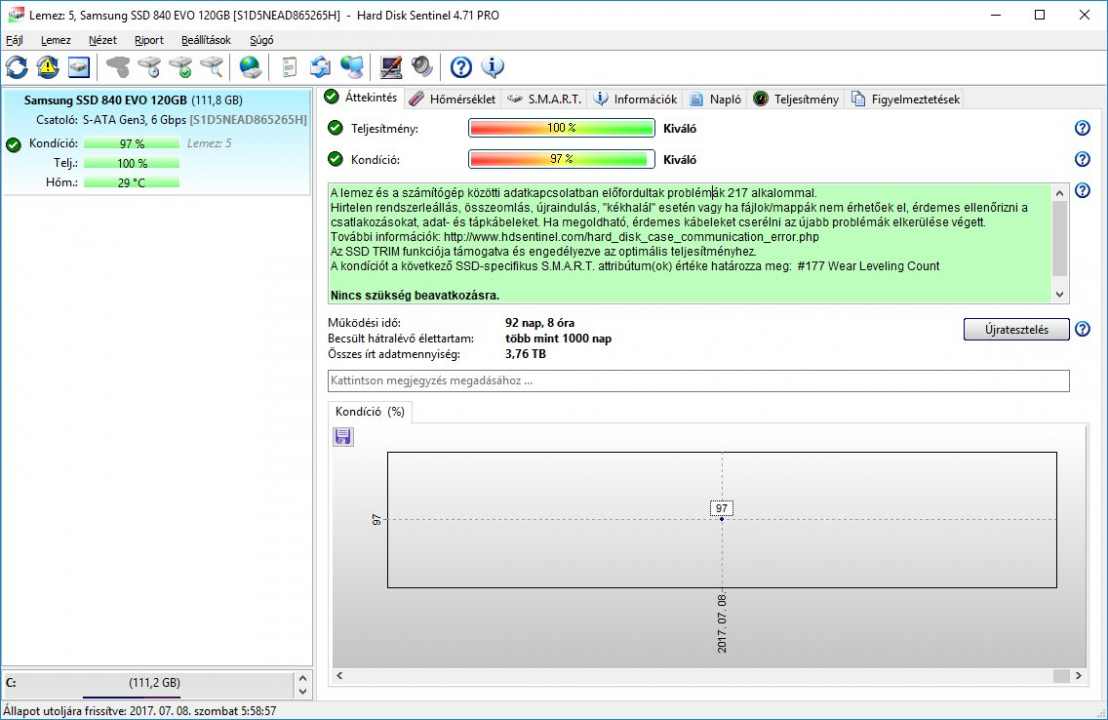The width and height of the screenshot is (1108, 720).
Task: Click the partition list scroll down arrow
Action: click(x=302, y=692)
